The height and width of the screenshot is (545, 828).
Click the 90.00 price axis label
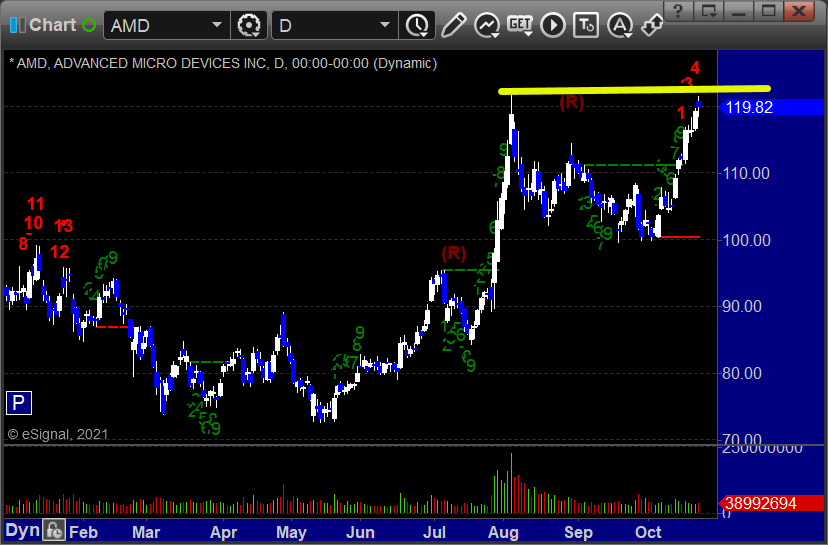pyautogui.click(x=742, y=306)
